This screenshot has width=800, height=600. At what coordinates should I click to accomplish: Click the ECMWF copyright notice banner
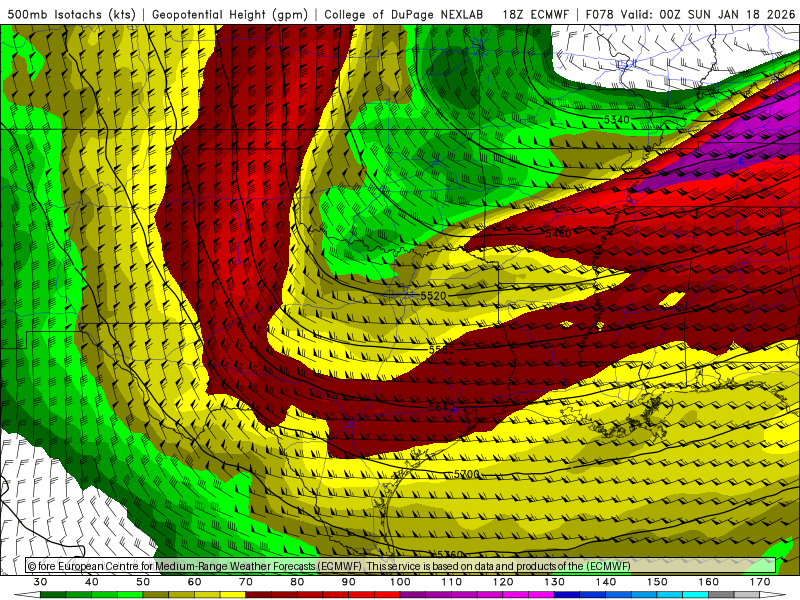tap(401, 566)
